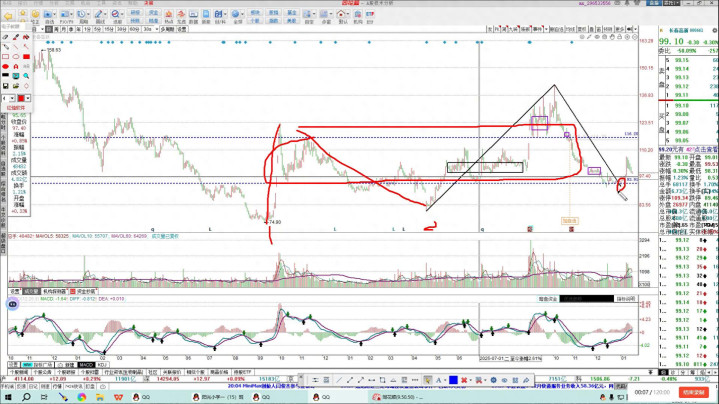Toggle the 多周期 multi-period view

tap(168, 30)
